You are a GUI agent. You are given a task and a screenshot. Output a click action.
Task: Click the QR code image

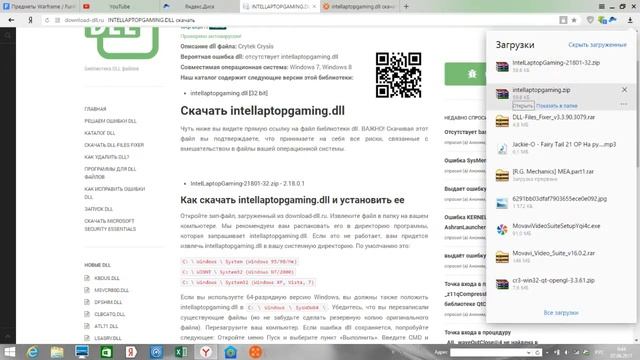pyautogui.click(x=398, y=75)
